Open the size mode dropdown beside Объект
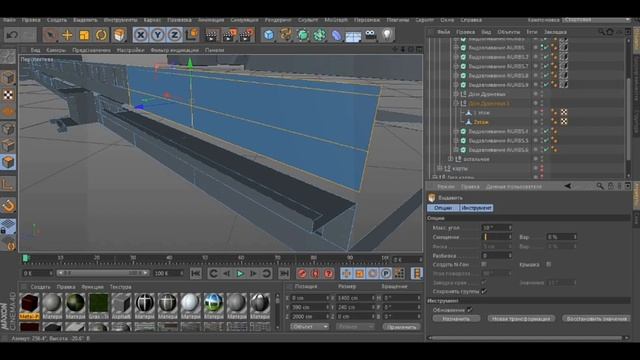The width and height of the screenshot is (640, 360). click(355, 327)
